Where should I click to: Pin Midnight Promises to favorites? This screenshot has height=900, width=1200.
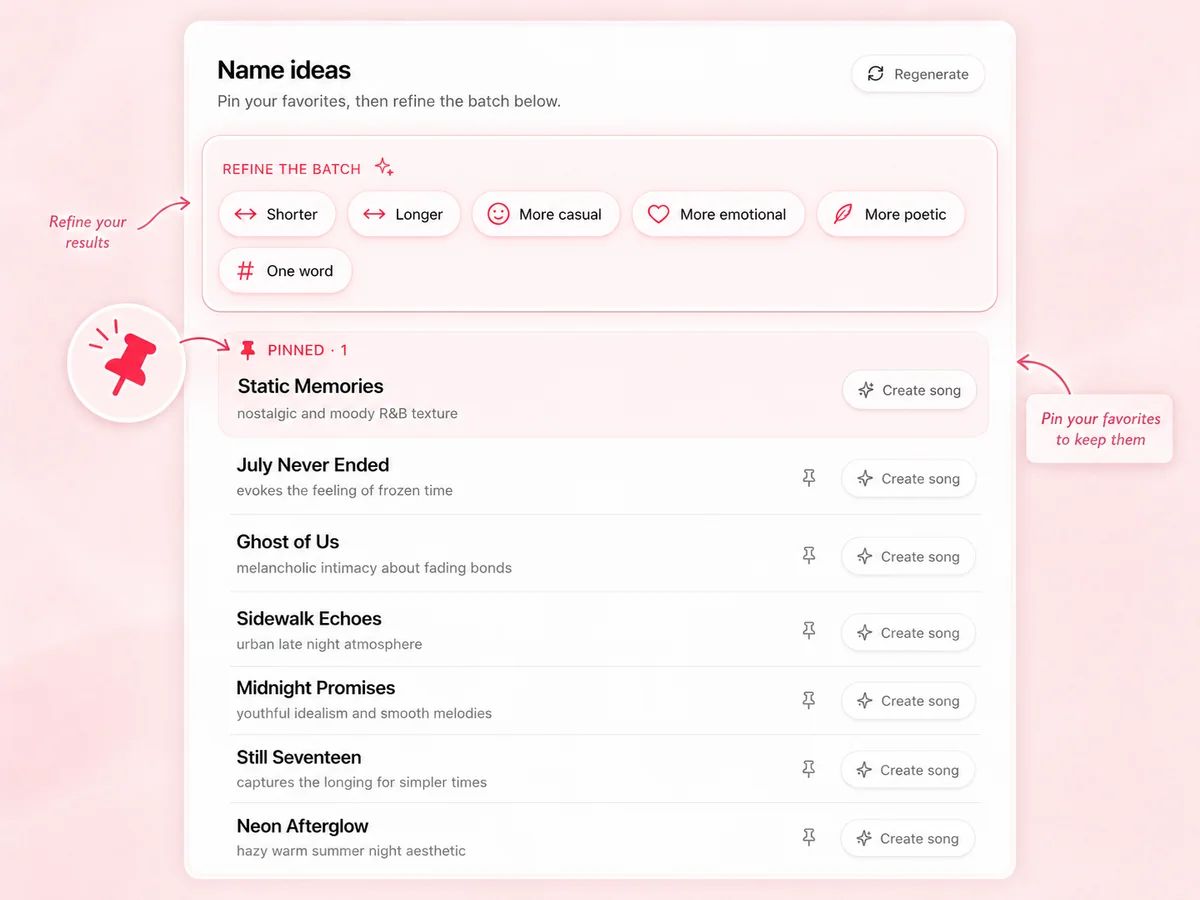pyautogui.click(x=809, y=701)
